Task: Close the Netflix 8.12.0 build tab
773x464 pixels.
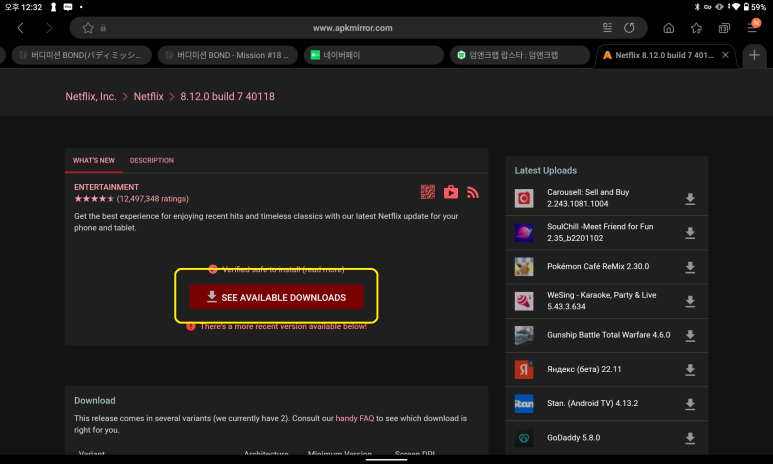Action: pyautogui.click(x=725, y=55)
